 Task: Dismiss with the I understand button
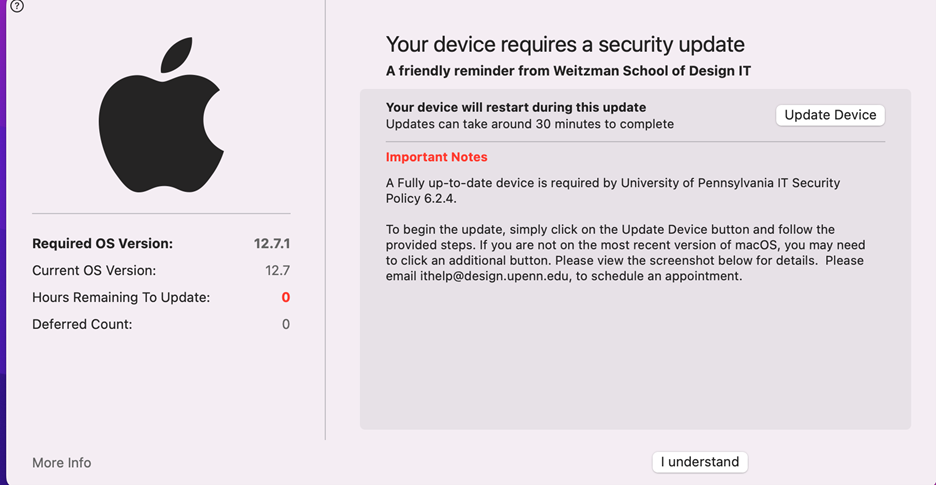pyautogui.click(x=700, y=462)
